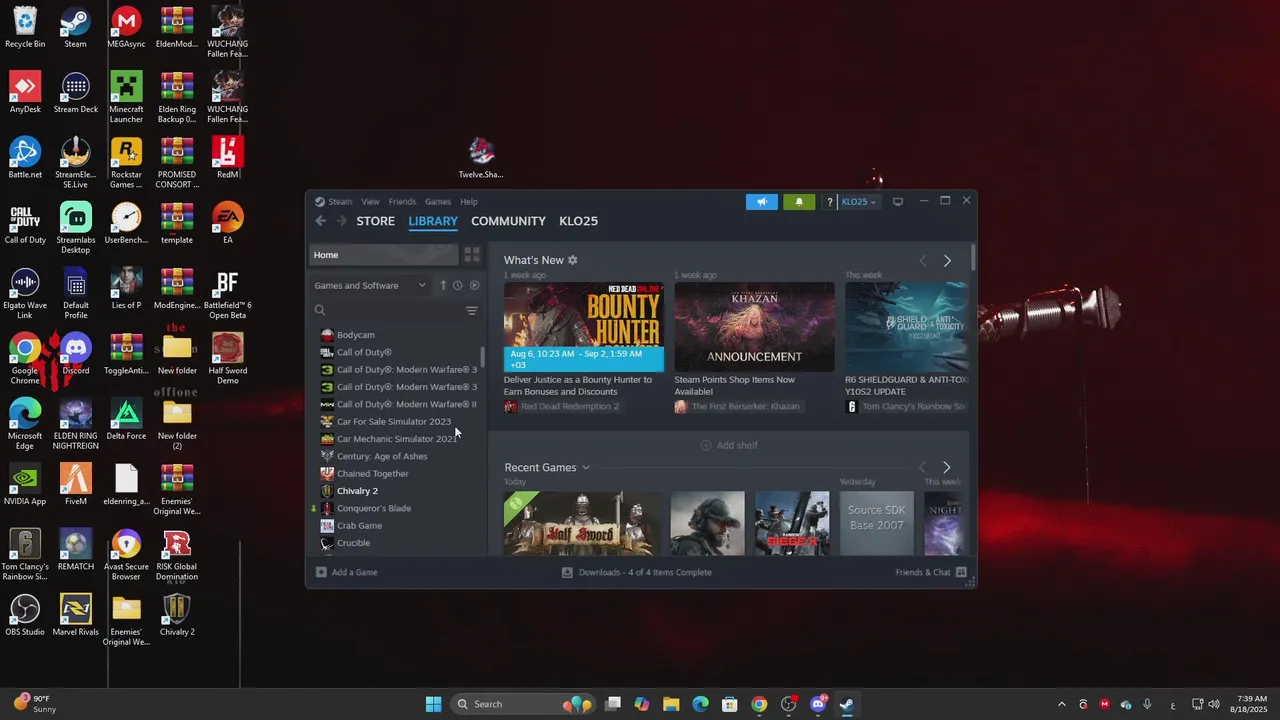Open Marvel Rivals desktop shortcut
The image size is (1280, 720).
75,615
